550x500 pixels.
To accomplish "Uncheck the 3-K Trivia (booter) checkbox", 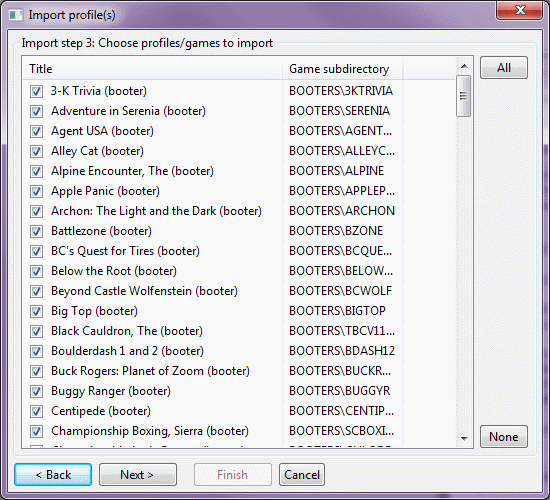I will coord(36,91).
